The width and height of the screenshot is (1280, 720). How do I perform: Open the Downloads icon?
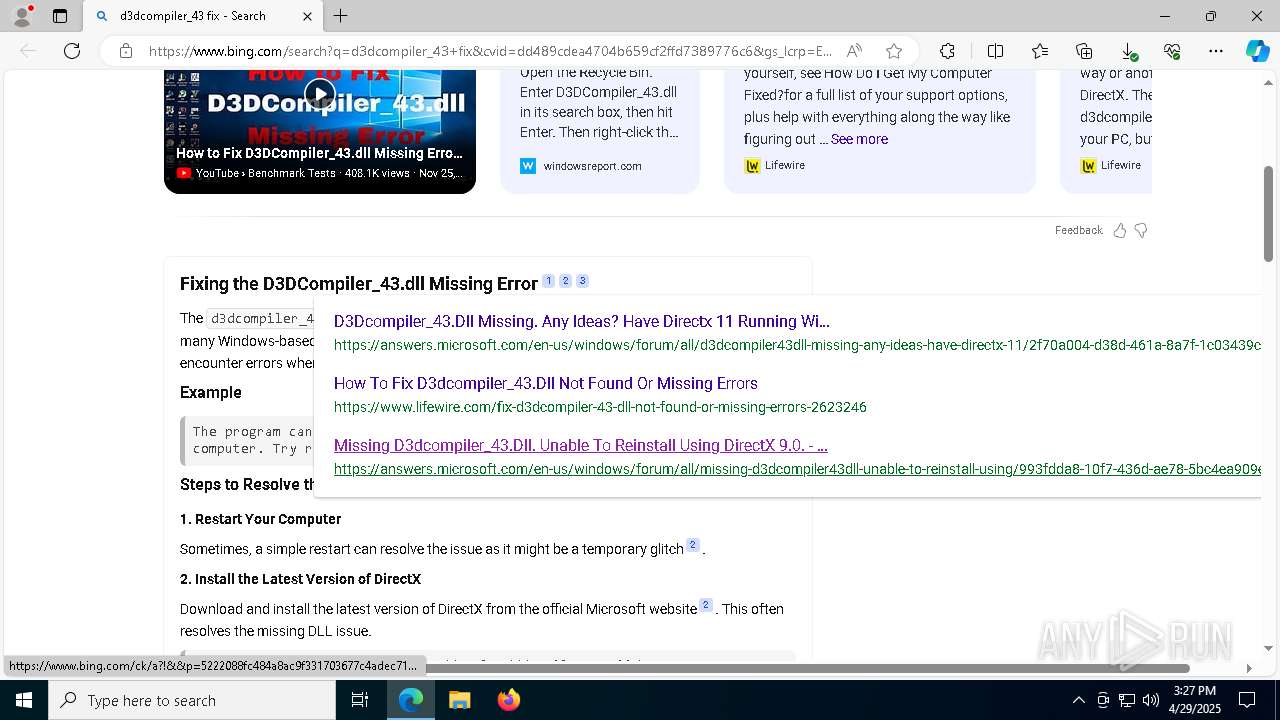click(1128, 51)
